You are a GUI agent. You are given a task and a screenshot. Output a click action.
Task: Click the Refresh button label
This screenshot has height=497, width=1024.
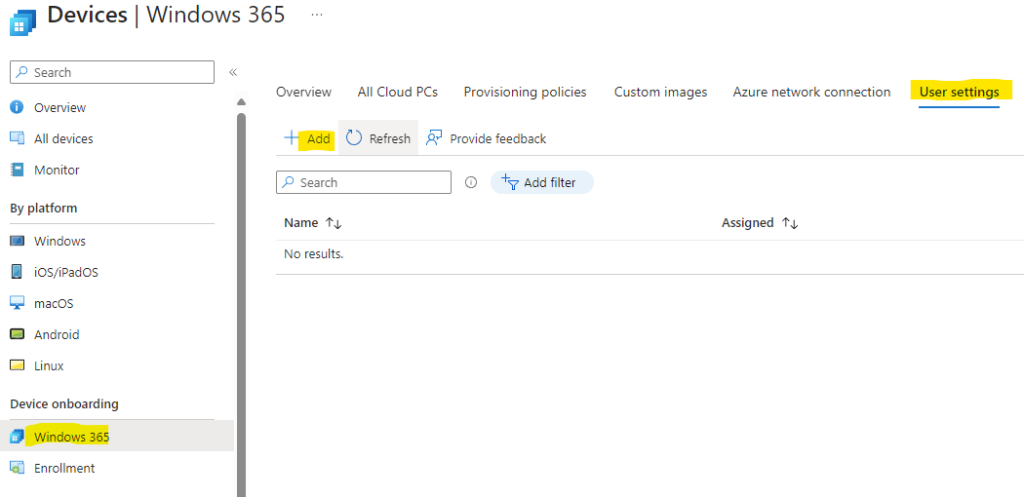tap(390, 138)
